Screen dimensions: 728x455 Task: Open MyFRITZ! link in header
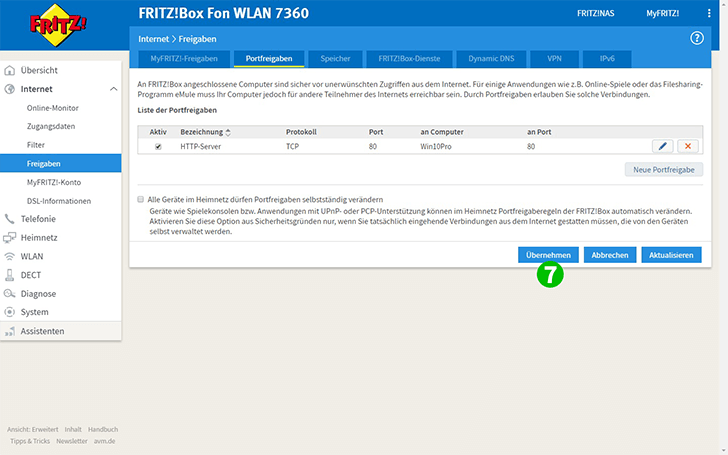663,13
